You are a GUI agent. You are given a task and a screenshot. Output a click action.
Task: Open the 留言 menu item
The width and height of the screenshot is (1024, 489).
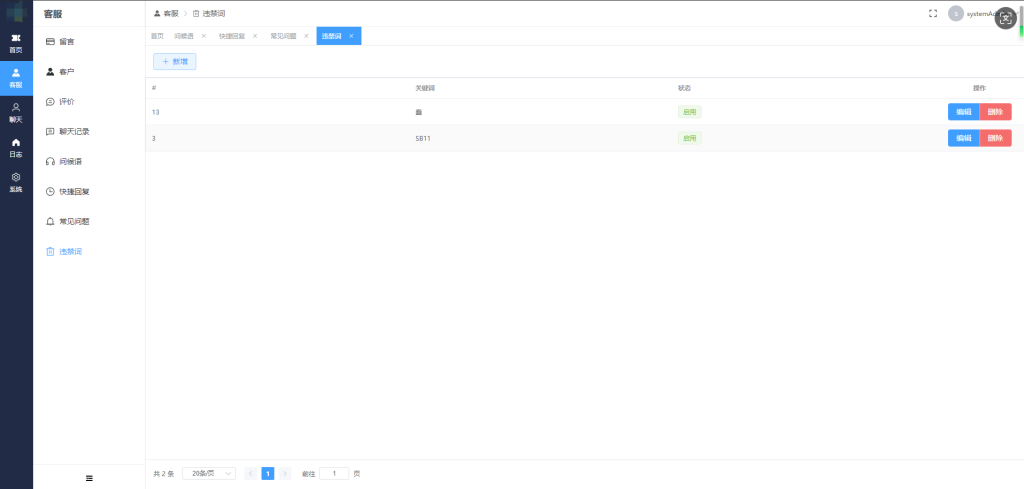click(x=66, y=42)
